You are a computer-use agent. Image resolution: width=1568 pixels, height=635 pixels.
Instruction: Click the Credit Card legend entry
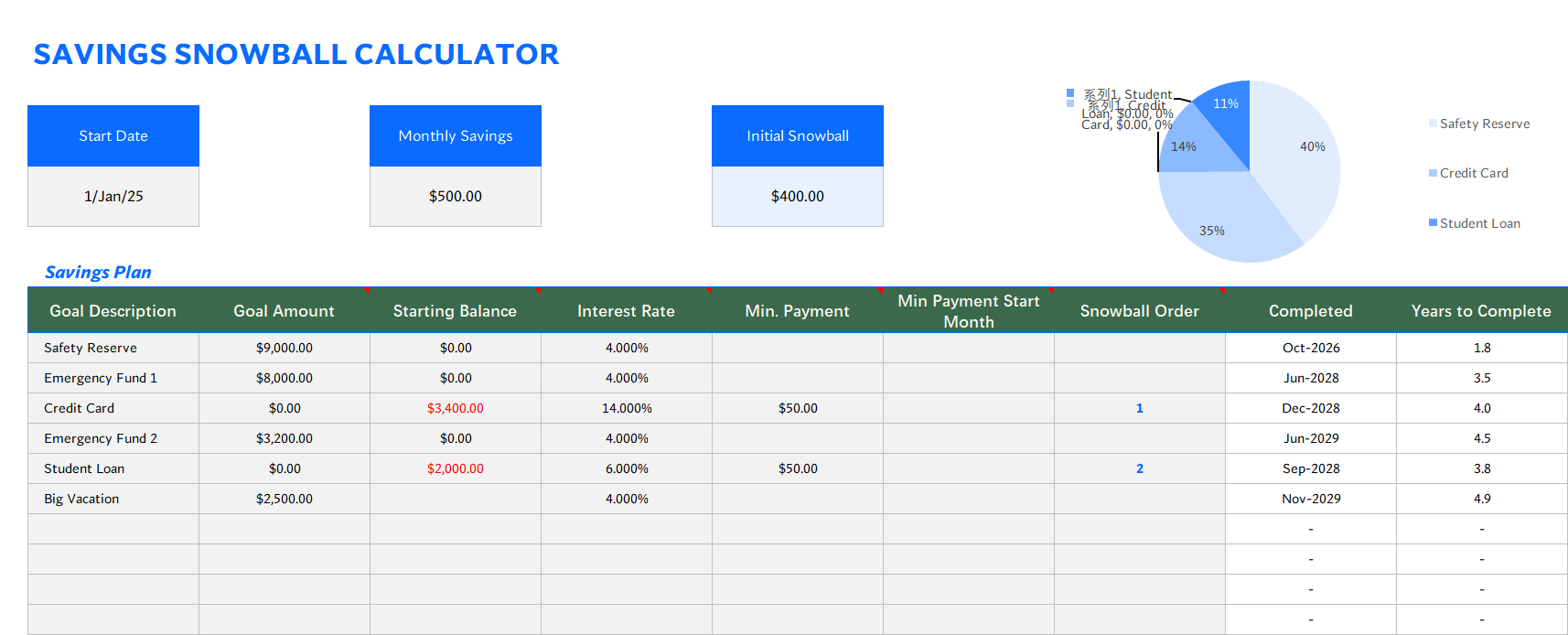pos(1468,173)
